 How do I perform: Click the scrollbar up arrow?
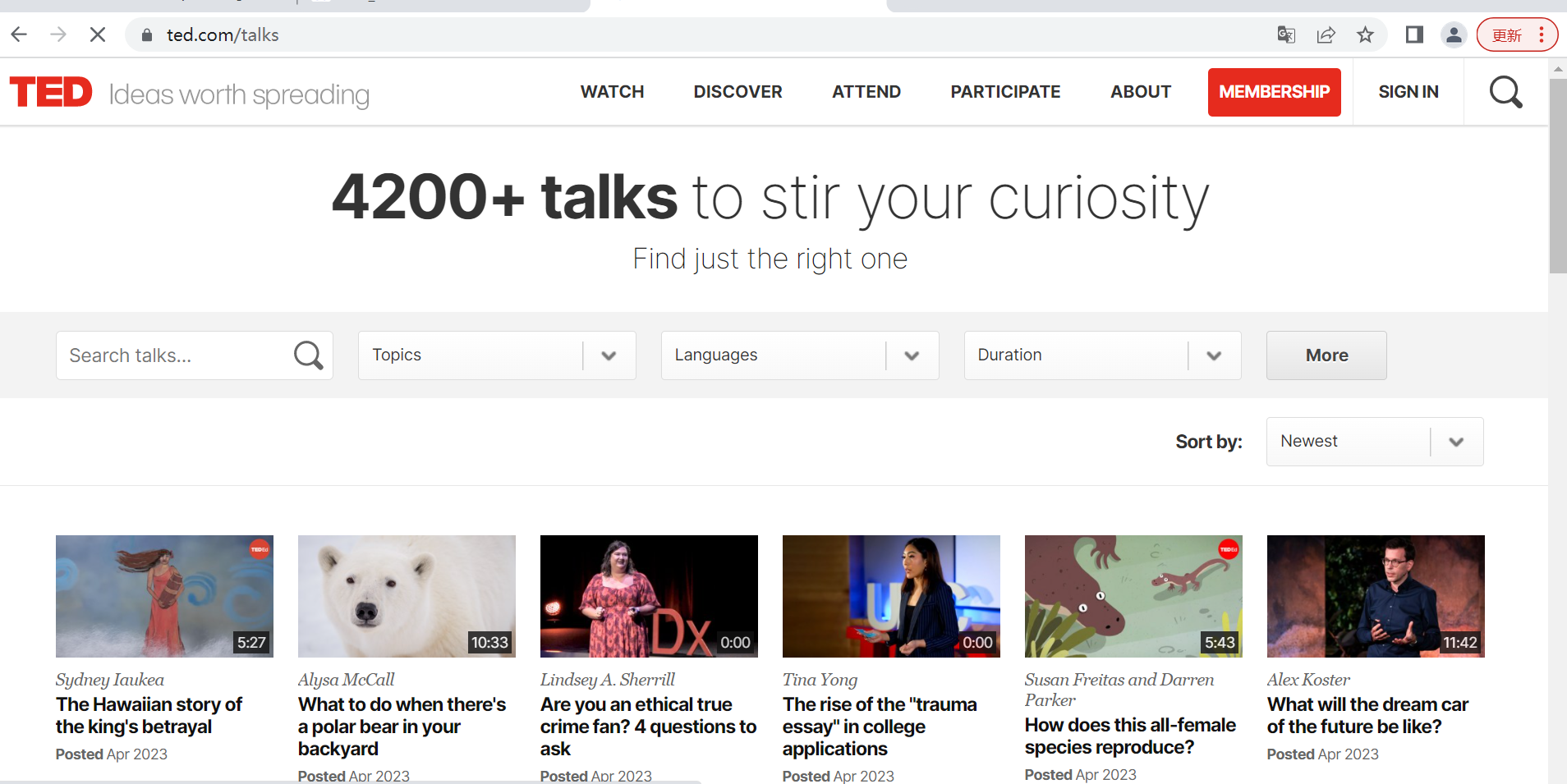[x=1558, y=69]
